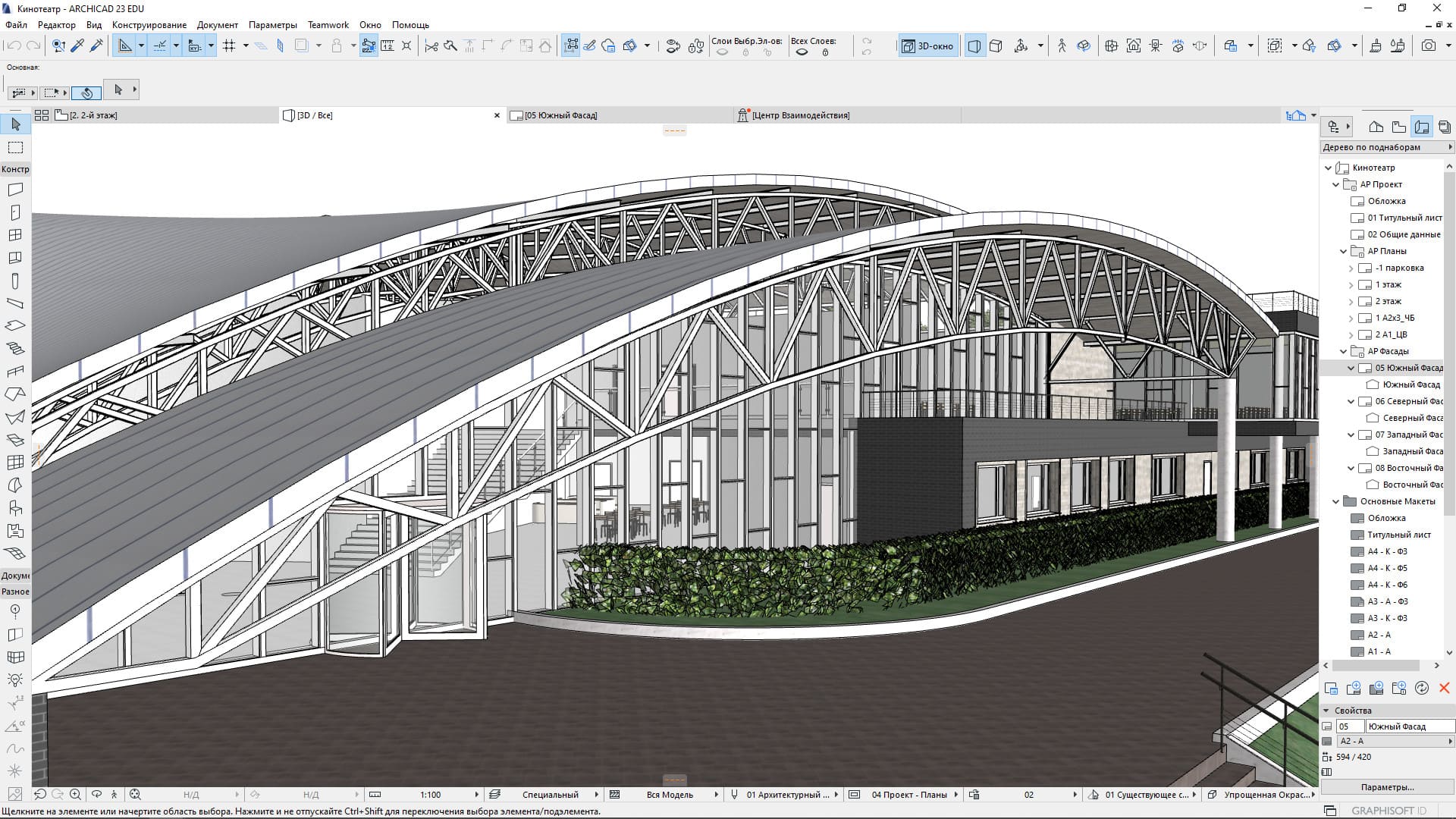The width and height of the screenshot is (1456, 819).
Task: Expand the Основные Макеты section
Action: pyautogui.click(x=1336, y=501)
